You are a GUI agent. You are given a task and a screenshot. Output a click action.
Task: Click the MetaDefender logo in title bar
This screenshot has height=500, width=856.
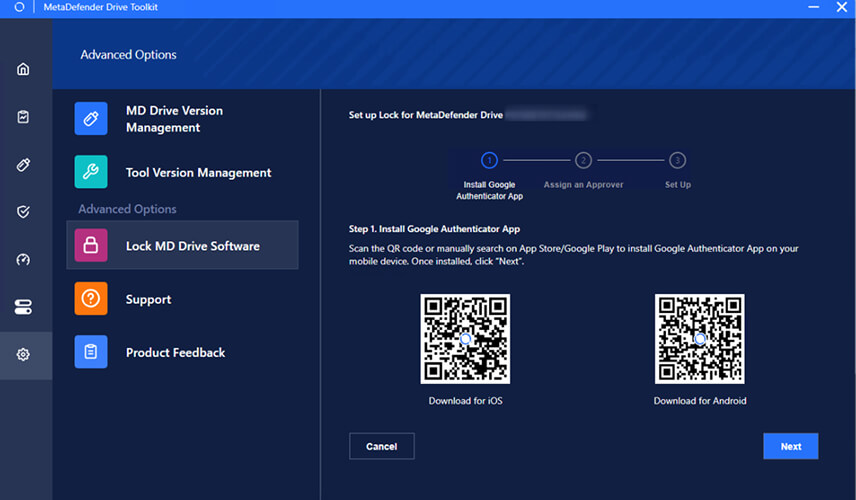click(x=19, y=7)
